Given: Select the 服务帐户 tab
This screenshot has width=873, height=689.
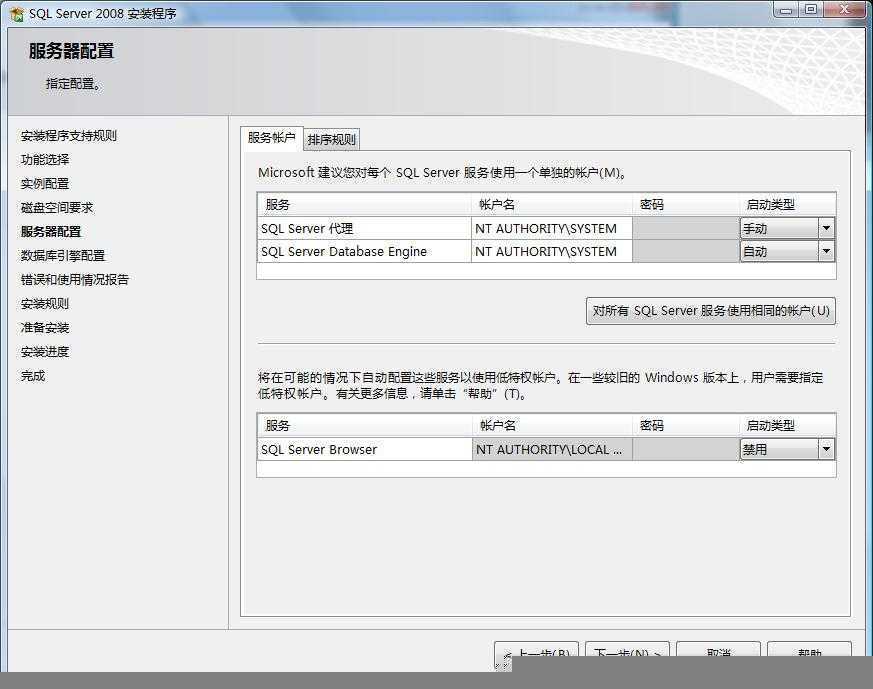Looking at the screenshot, I should (x=272, y=137).
